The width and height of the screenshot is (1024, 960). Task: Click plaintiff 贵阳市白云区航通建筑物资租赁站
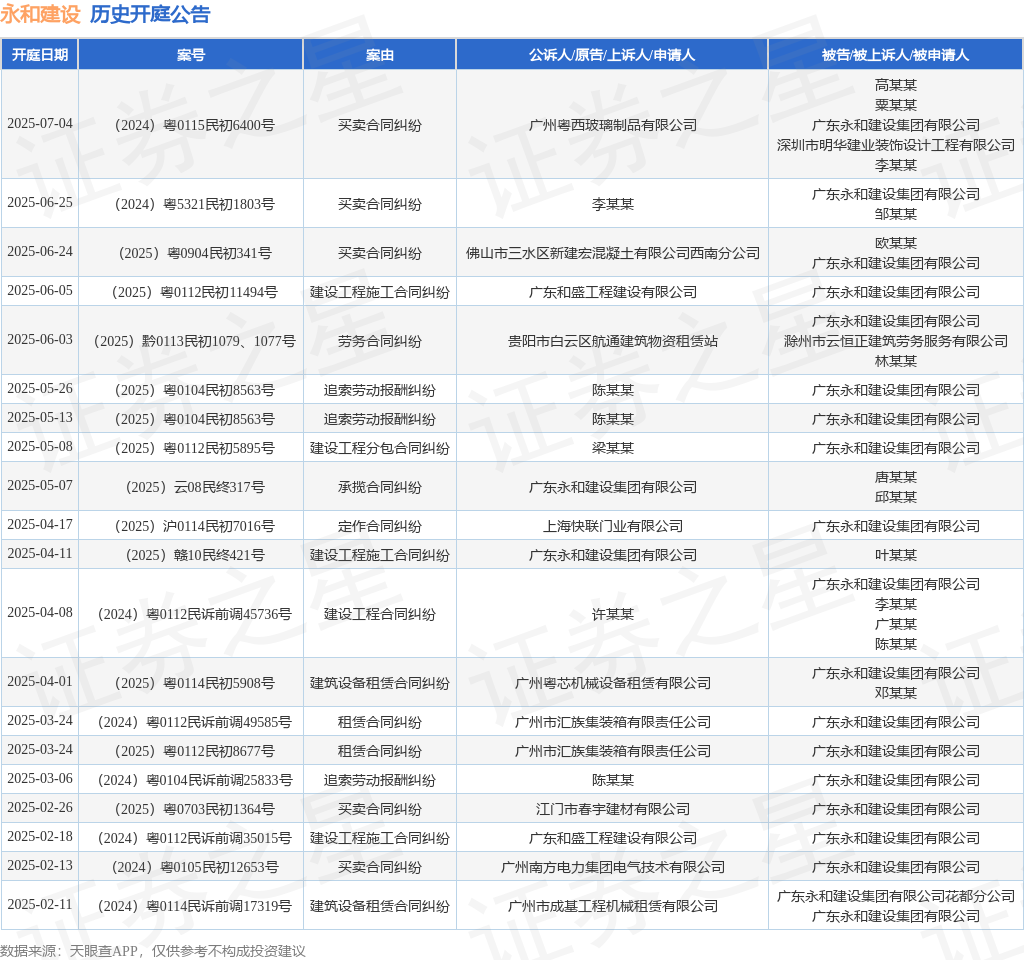point(612,341)
